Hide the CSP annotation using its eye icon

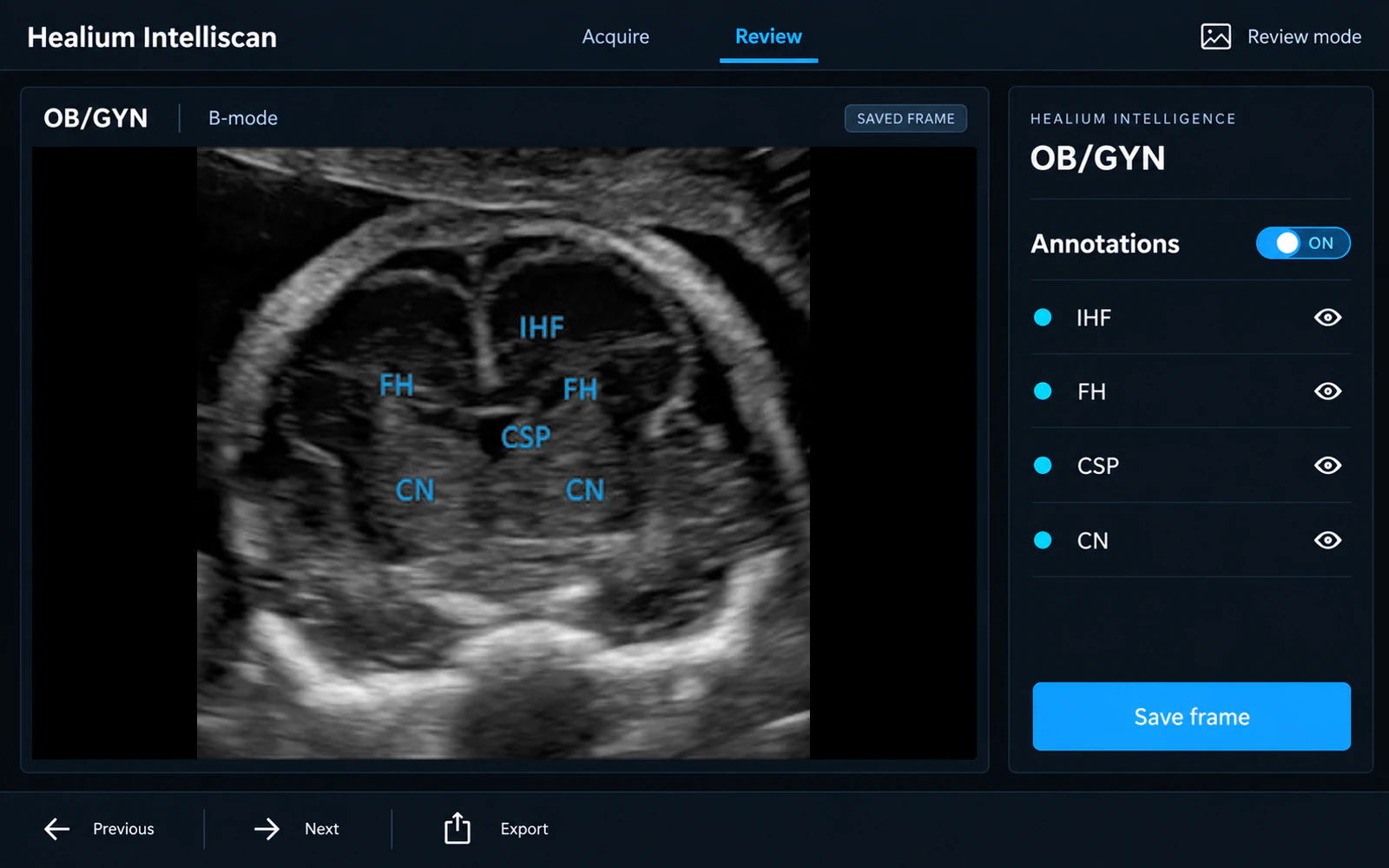click(1327, 465)
